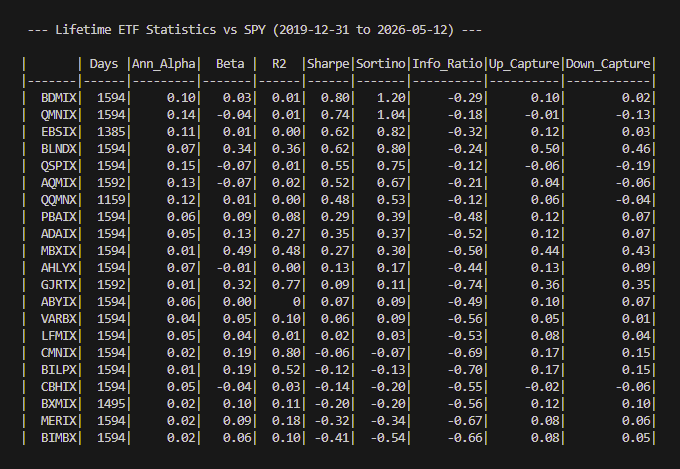Click PBAIX Info_Ratio value -0.48
The height and width of the screenshot is (469, 680).
[465, 217]
